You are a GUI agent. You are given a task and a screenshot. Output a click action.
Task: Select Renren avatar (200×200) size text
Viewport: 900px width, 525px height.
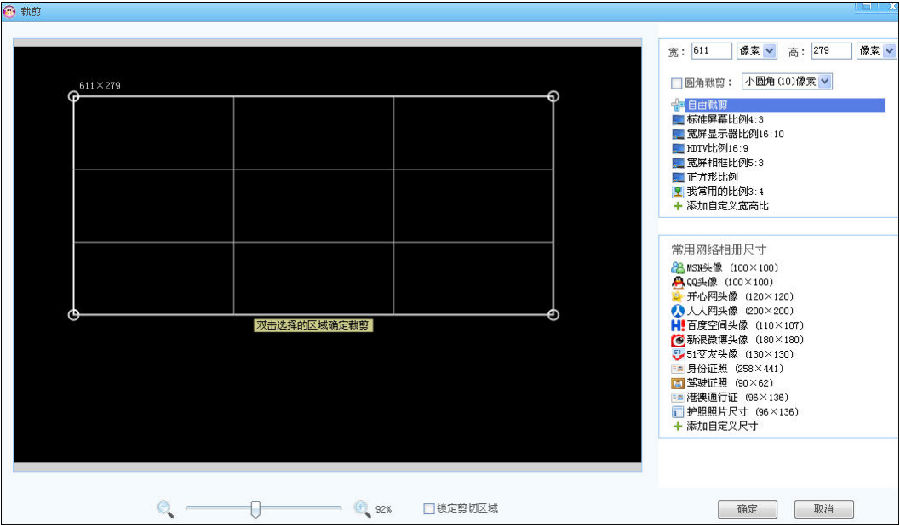click(740, 311)
